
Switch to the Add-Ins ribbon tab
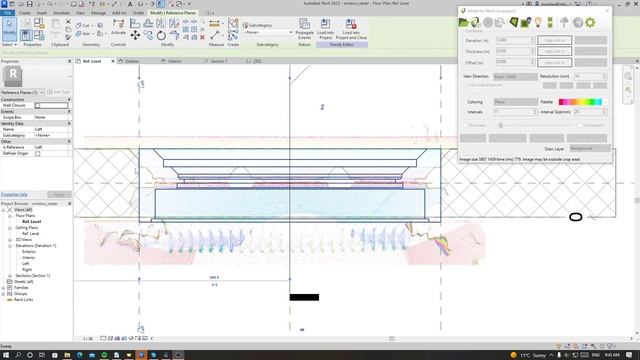(119, 13)
